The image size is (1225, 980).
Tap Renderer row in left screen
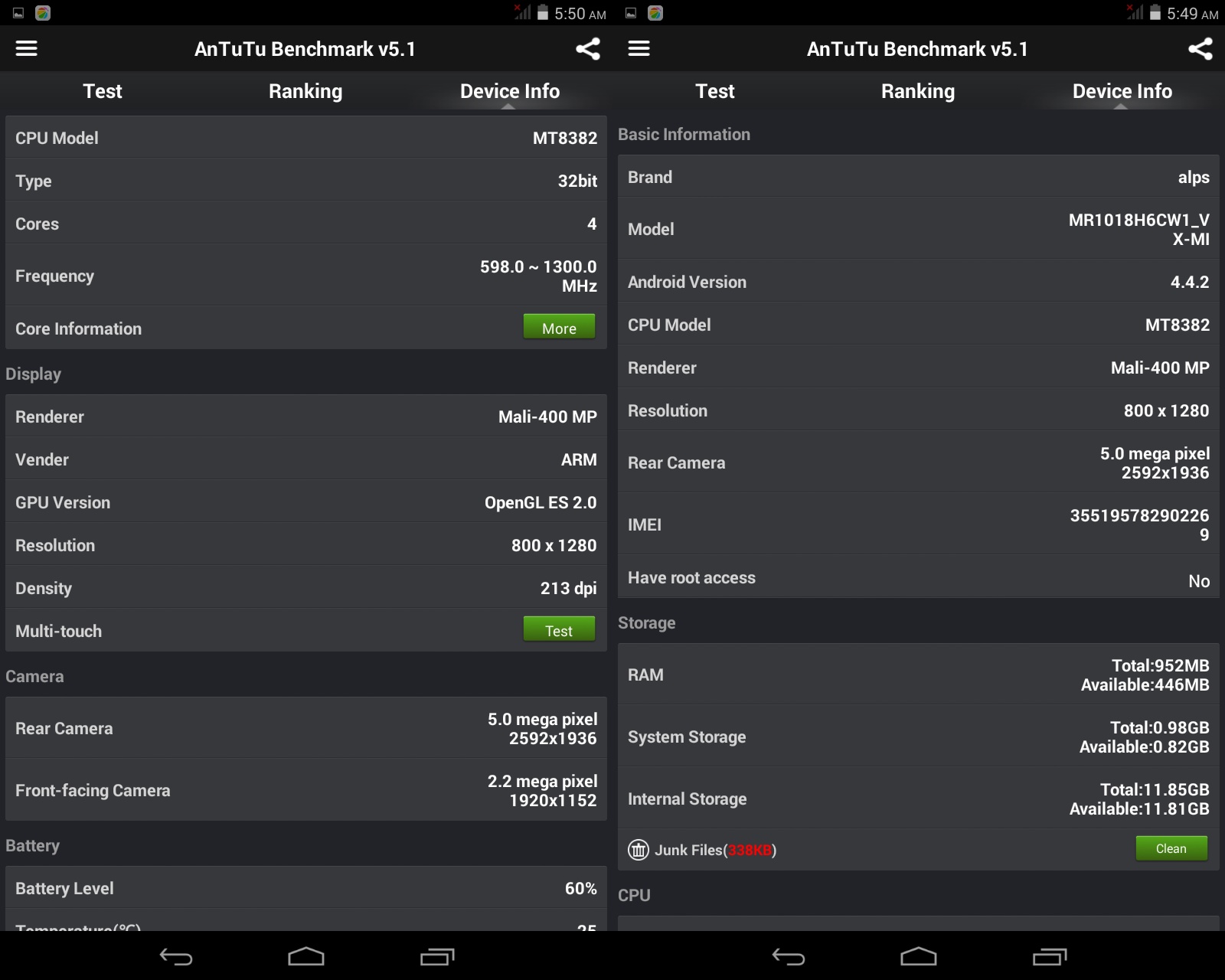[x=306, y=416]
